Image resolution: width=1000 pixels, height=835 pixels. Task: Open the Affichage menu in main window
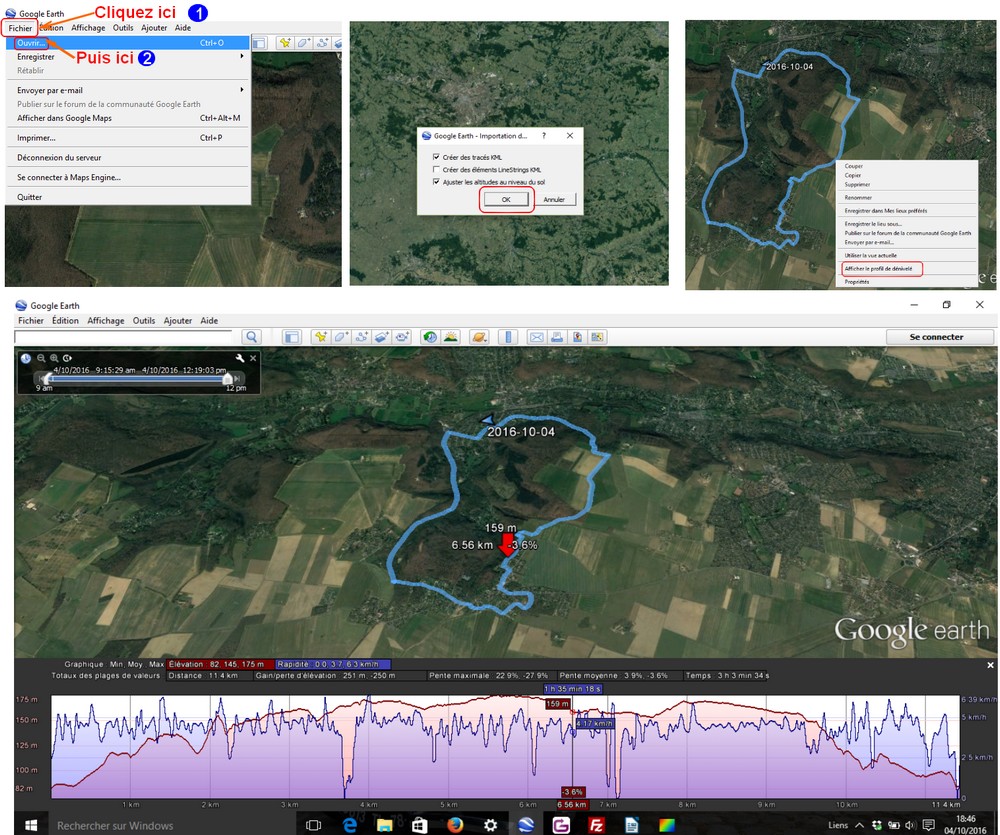[106, 320]
